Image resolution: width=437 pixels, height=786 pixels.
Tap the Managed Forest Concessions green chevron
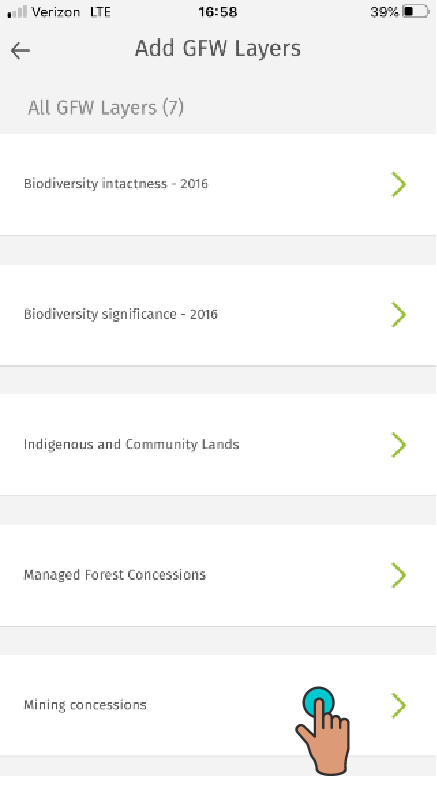[x=398, y=575]
